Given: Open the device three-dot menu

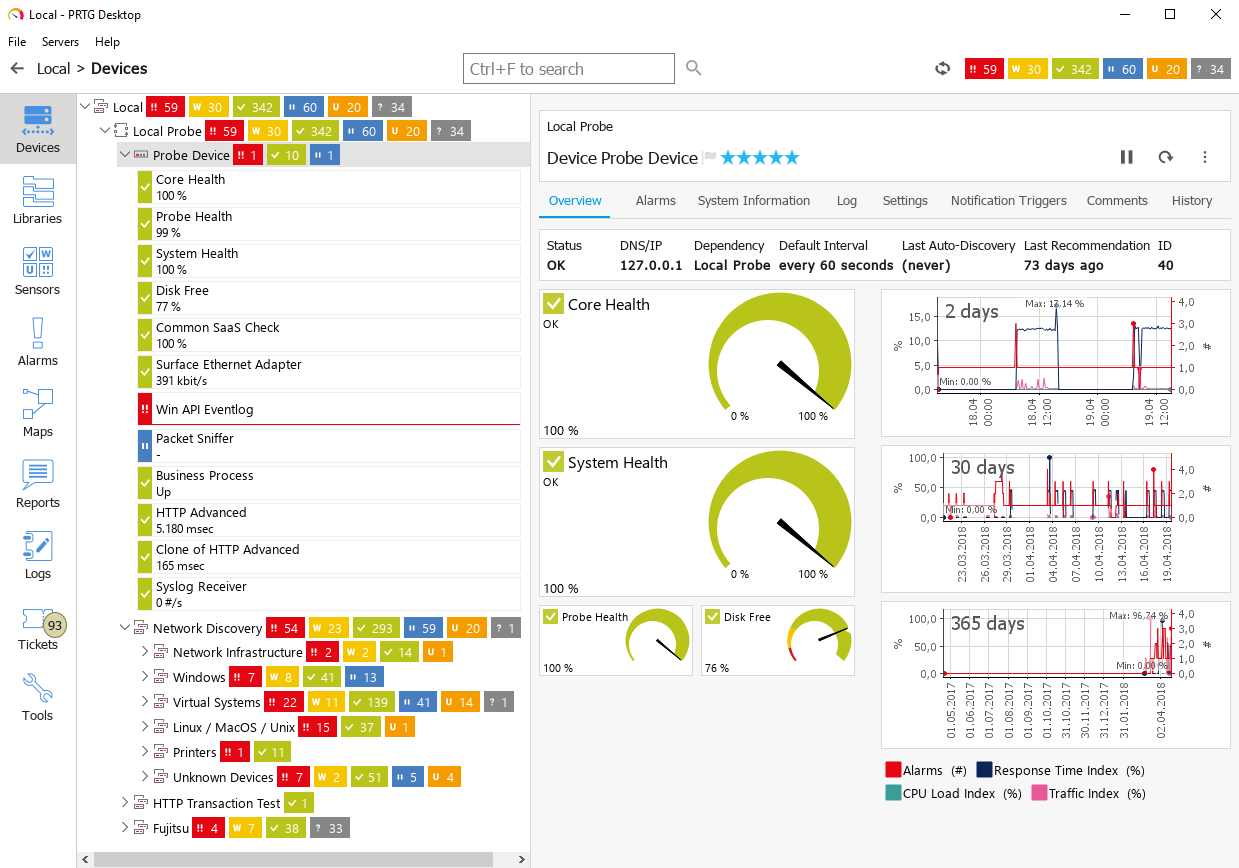Looking at the screenshot, I should click(x=1205, y=157).
